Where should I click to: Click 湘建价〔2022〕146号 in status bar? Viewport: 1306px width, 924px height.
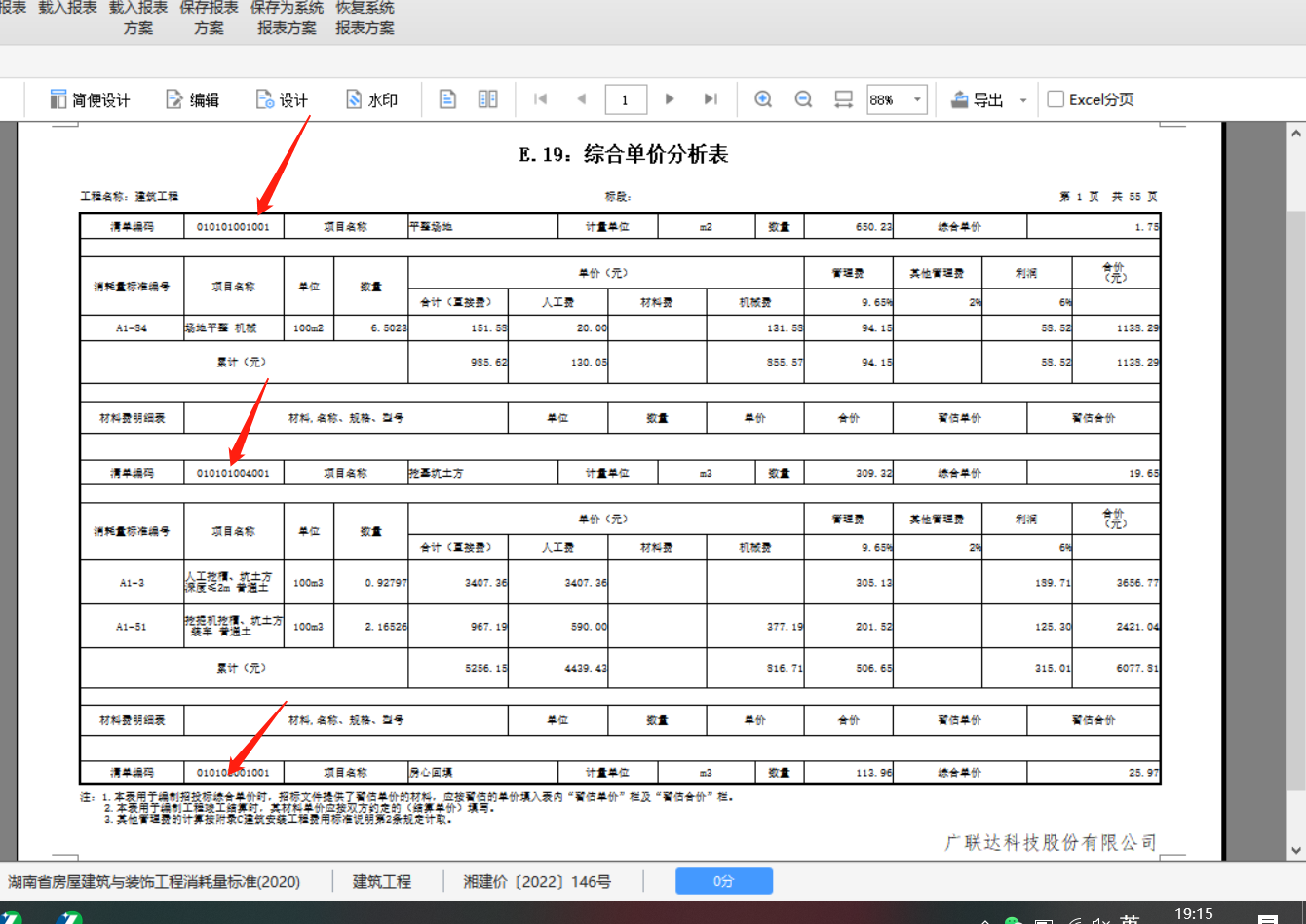tap(538, 882)
